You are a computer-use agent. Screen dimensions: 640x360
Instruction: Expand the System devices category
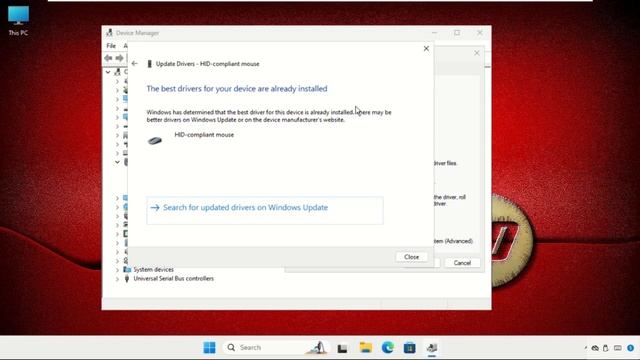tap(118, 270)
